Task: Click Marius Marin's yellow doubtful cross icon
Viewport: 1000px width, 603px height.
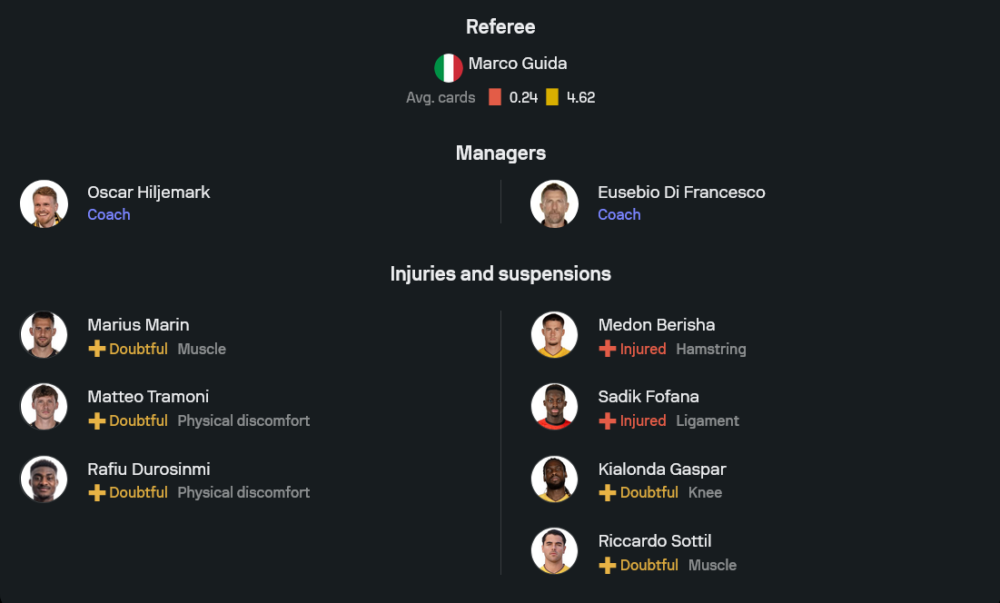Action: [x=97, y=349]
